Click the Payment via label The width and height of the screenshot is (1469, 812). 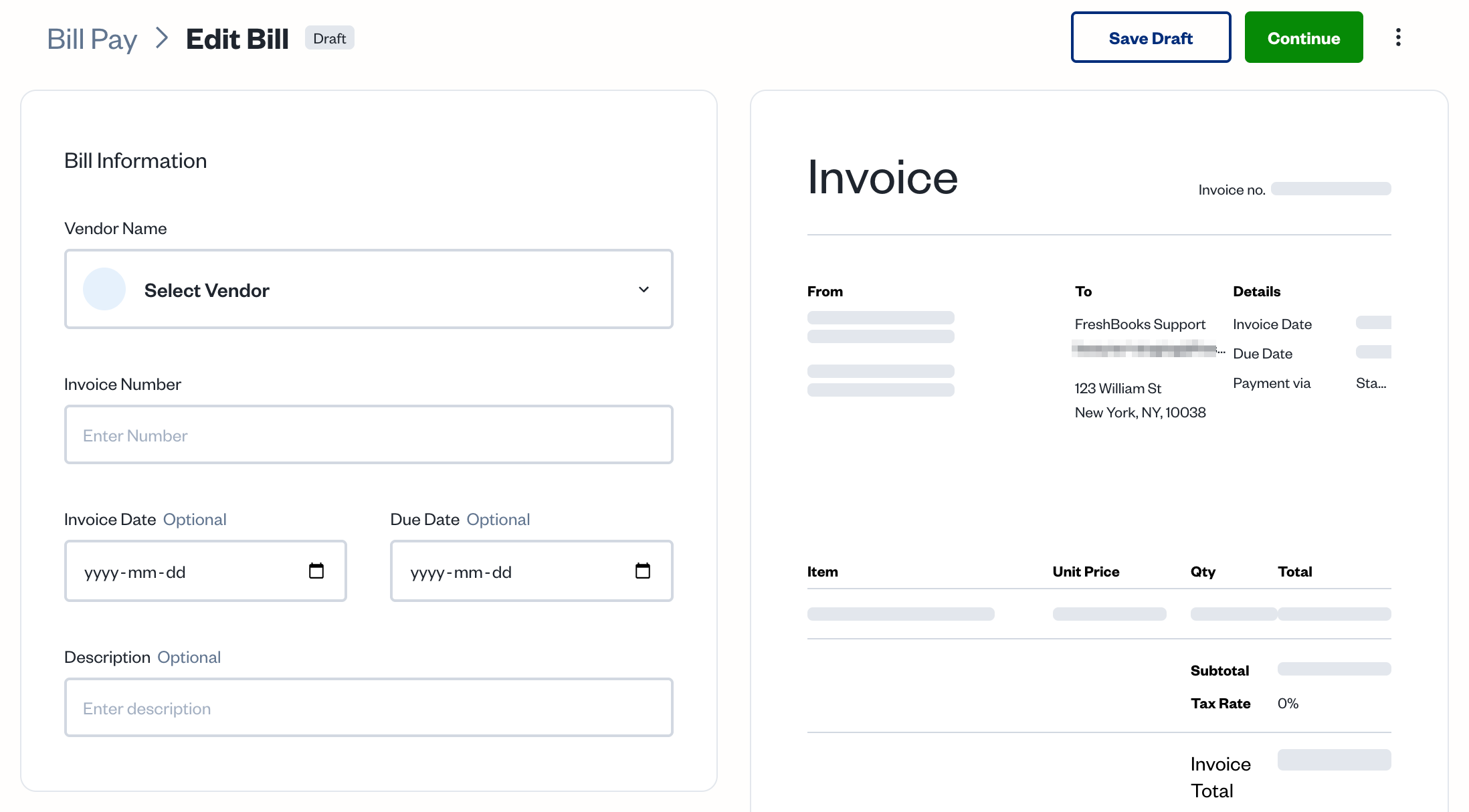(1272, 383)
